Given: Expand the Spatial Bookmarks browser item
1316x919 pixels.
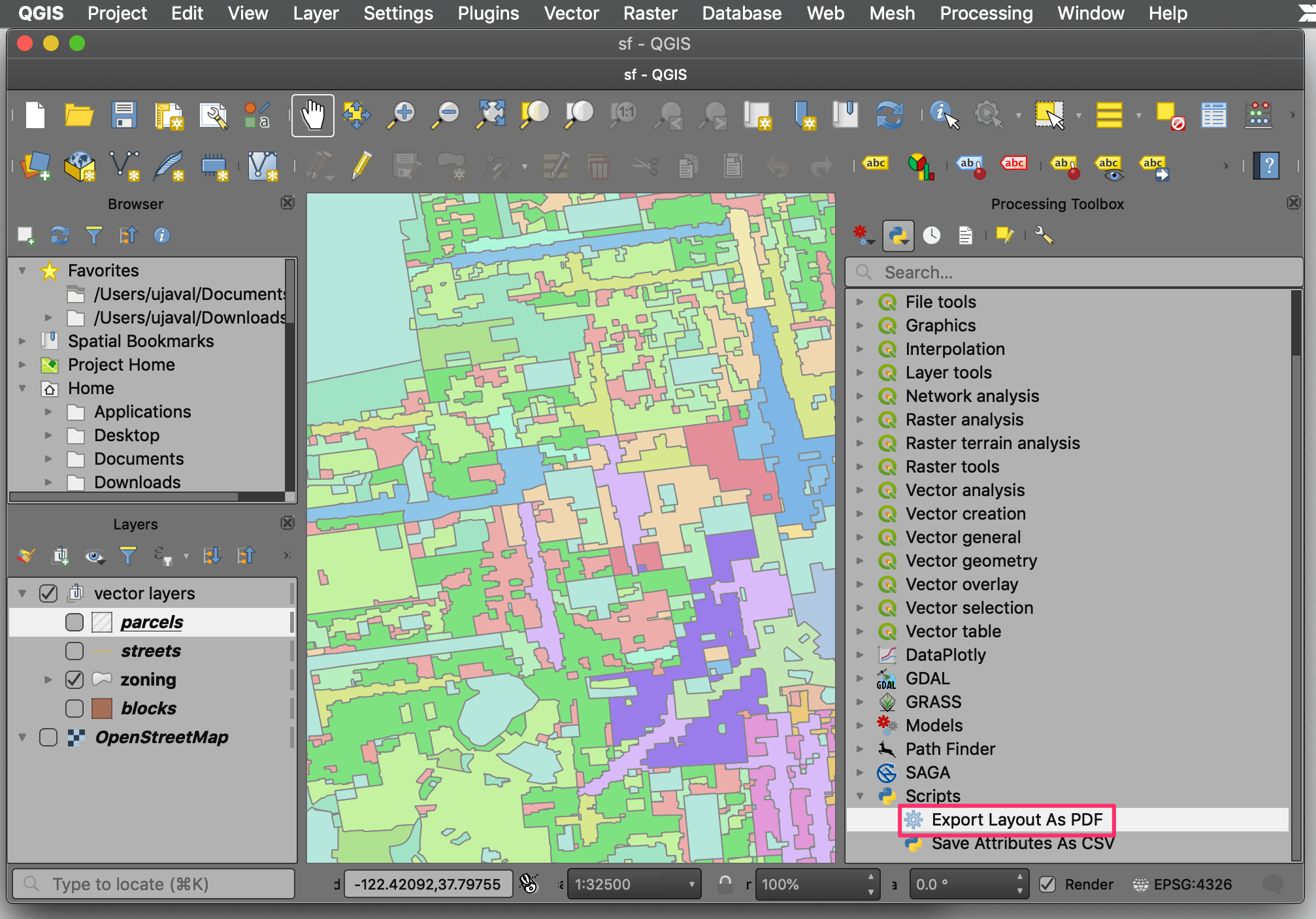Looking at the screenshot, I should tap(22, 341).
